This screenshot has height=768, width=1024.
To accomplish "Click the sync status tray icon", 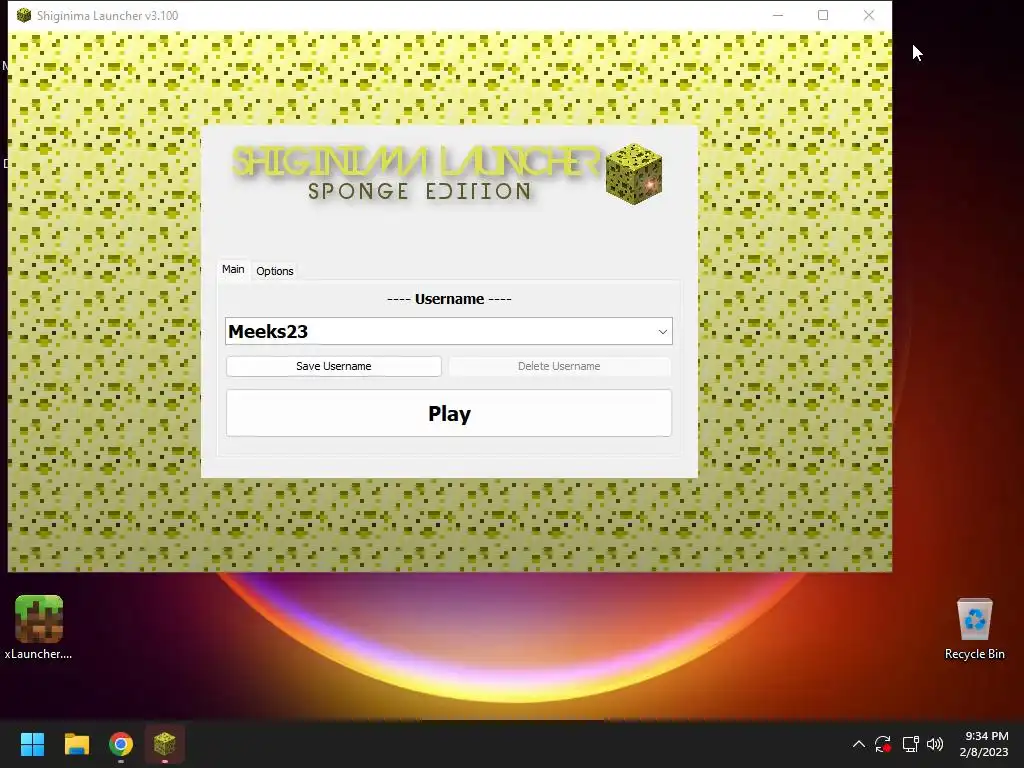I will click(883, 744).
